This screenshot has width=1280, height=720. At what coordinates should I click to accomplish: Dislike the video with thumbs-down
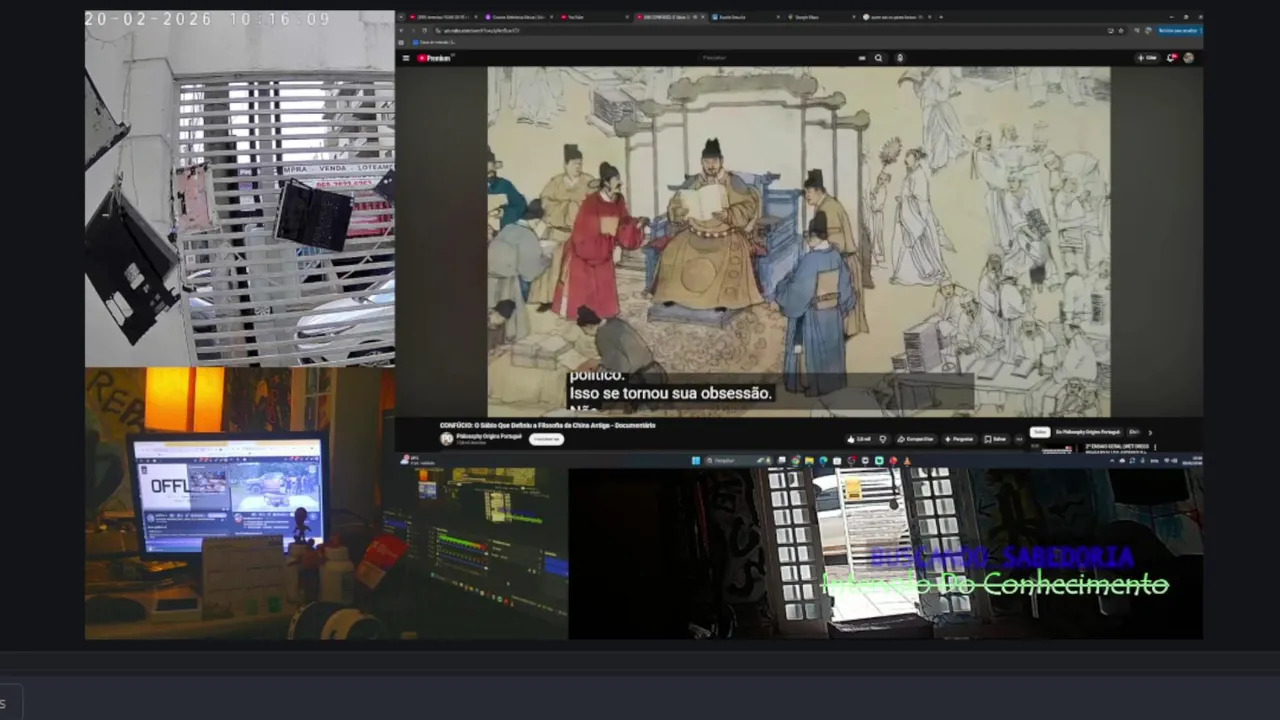coord(883,439)
